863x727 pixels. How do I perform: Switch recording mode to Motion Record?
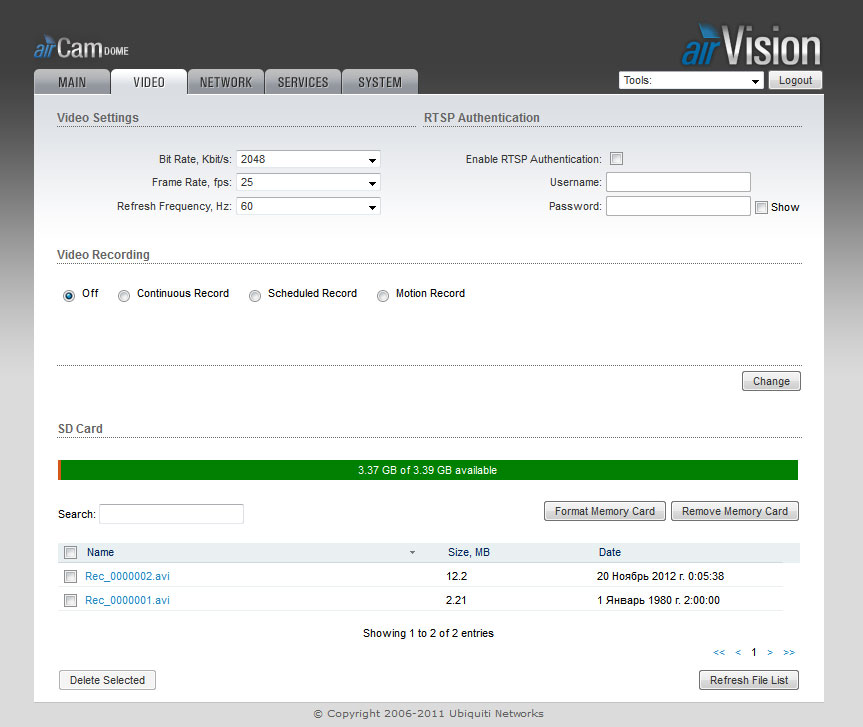click(x=382, y=295)
